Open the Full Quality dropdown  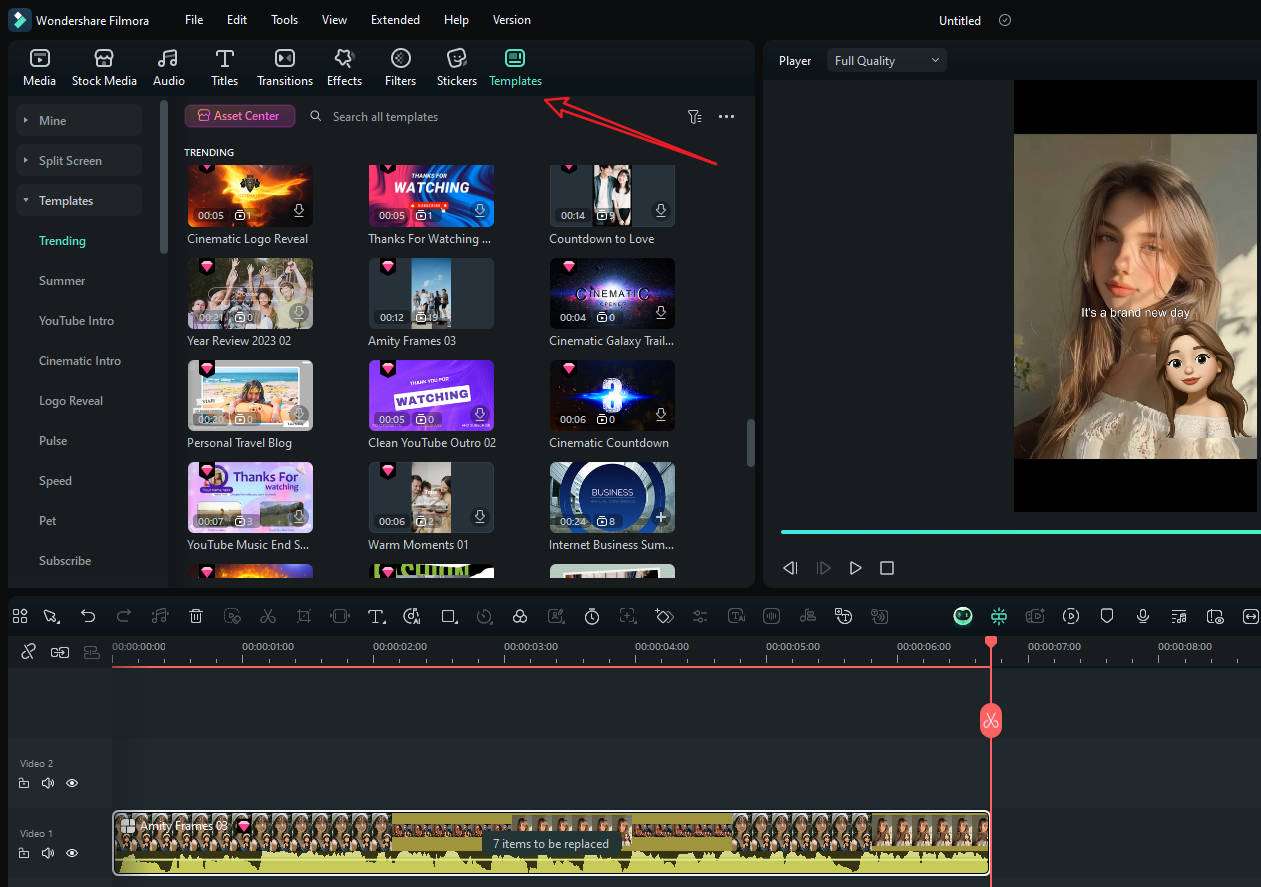click(x=887, y=61)
